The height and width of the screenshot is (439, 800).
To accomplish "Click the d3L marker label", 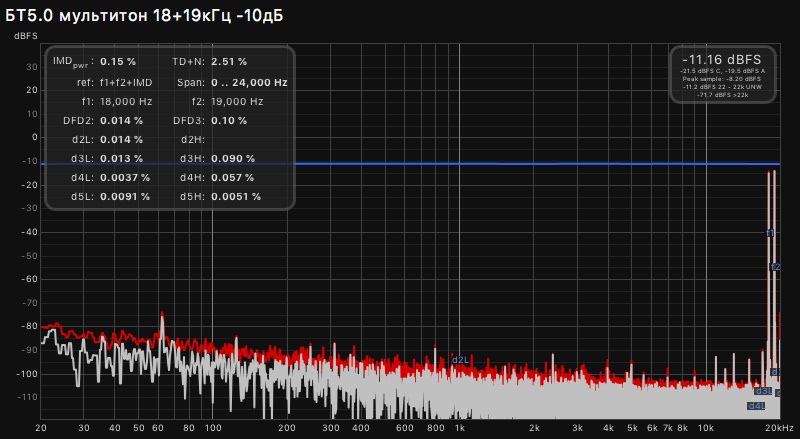I will coord(763,391).
